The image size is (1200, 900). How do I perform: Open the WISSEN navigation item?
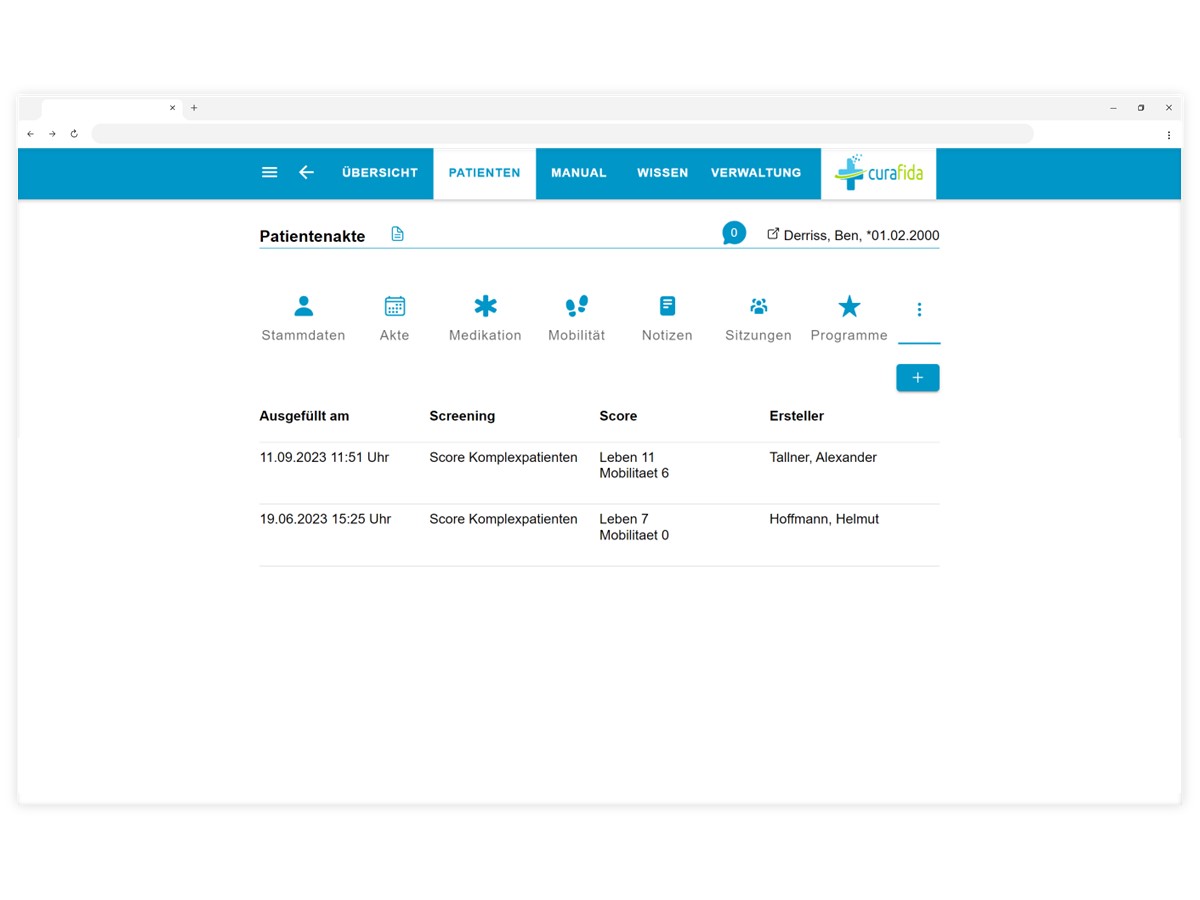click(x=662, y=173)
